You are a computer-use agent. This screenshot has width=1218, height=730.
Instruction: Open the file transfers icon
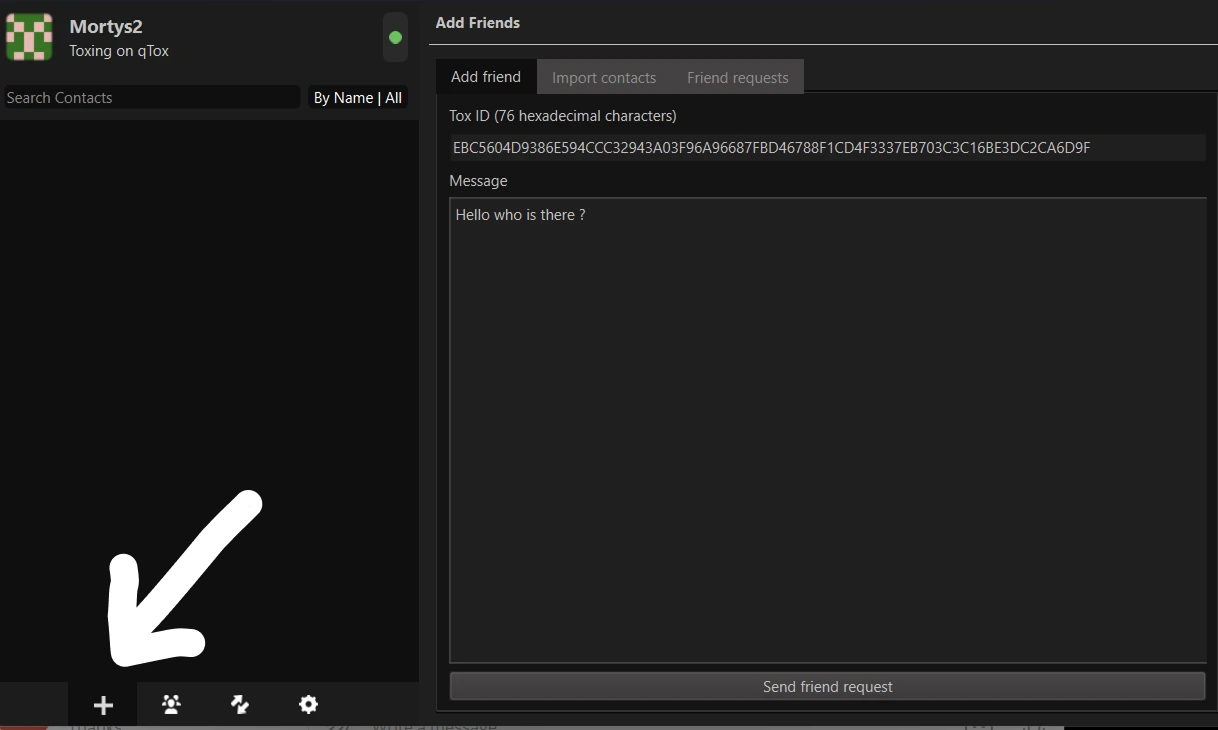pyautogui.click(x=240, y=705)
